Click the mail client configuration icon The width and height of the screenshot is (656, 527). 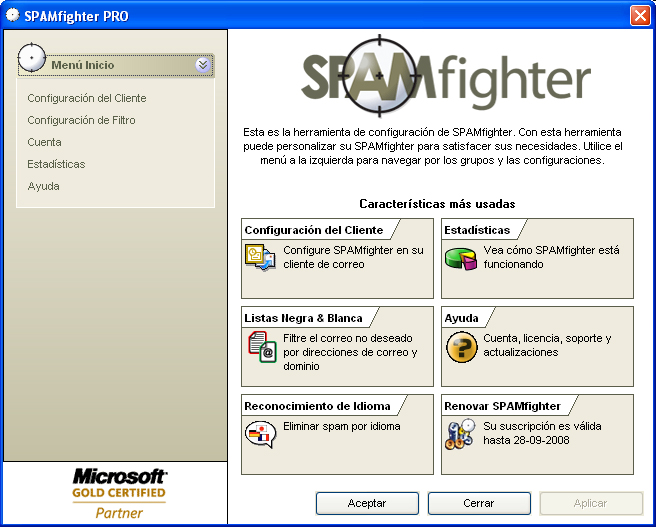click(260, 258)
